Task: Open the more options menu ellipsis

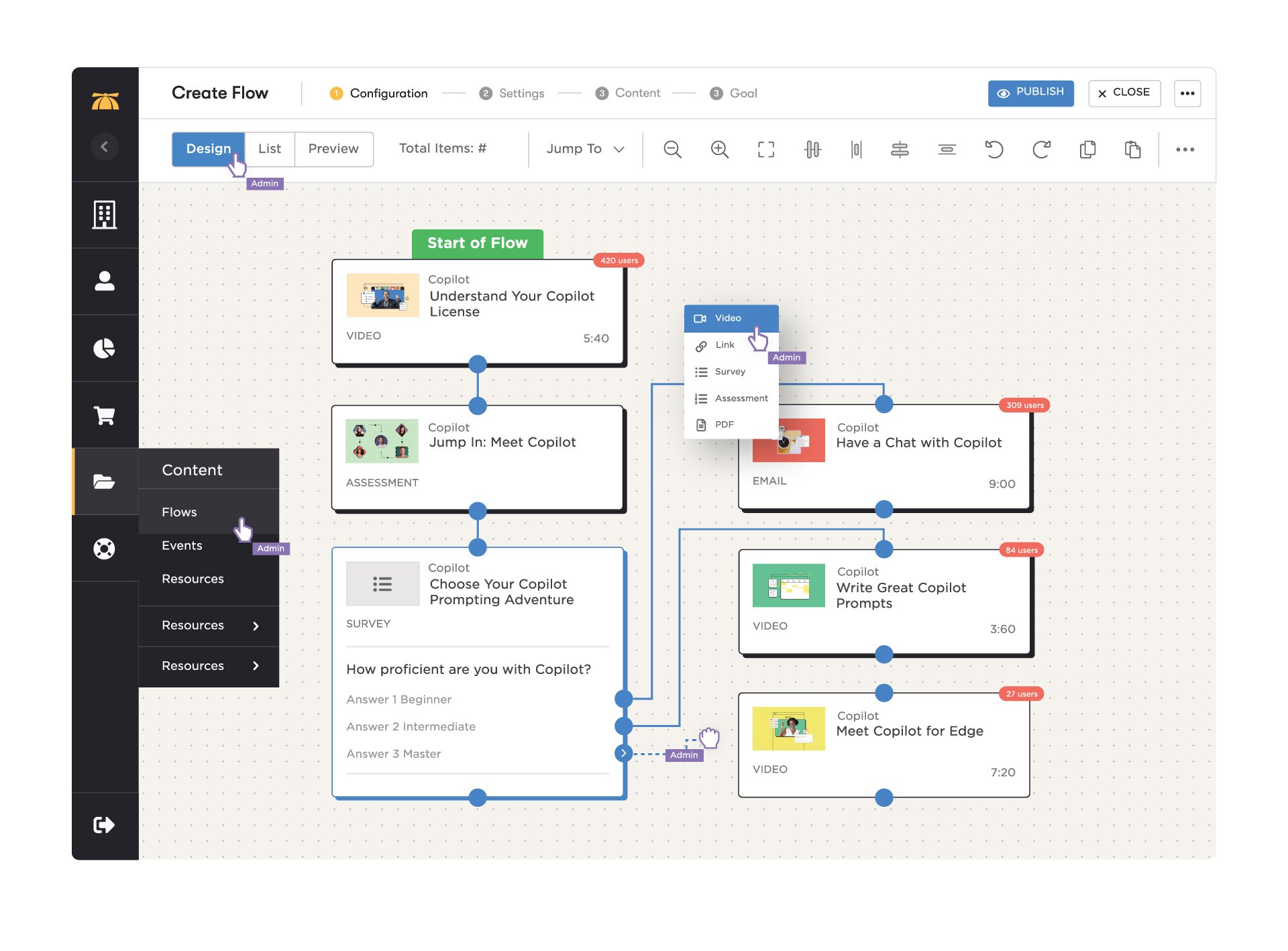Action: click(1188, 92)
